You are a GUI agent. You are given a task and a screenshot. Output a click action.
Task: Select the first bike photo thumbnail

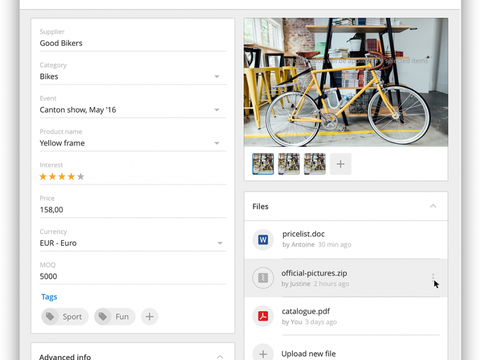pyautogui.click(x=263, y=164)
